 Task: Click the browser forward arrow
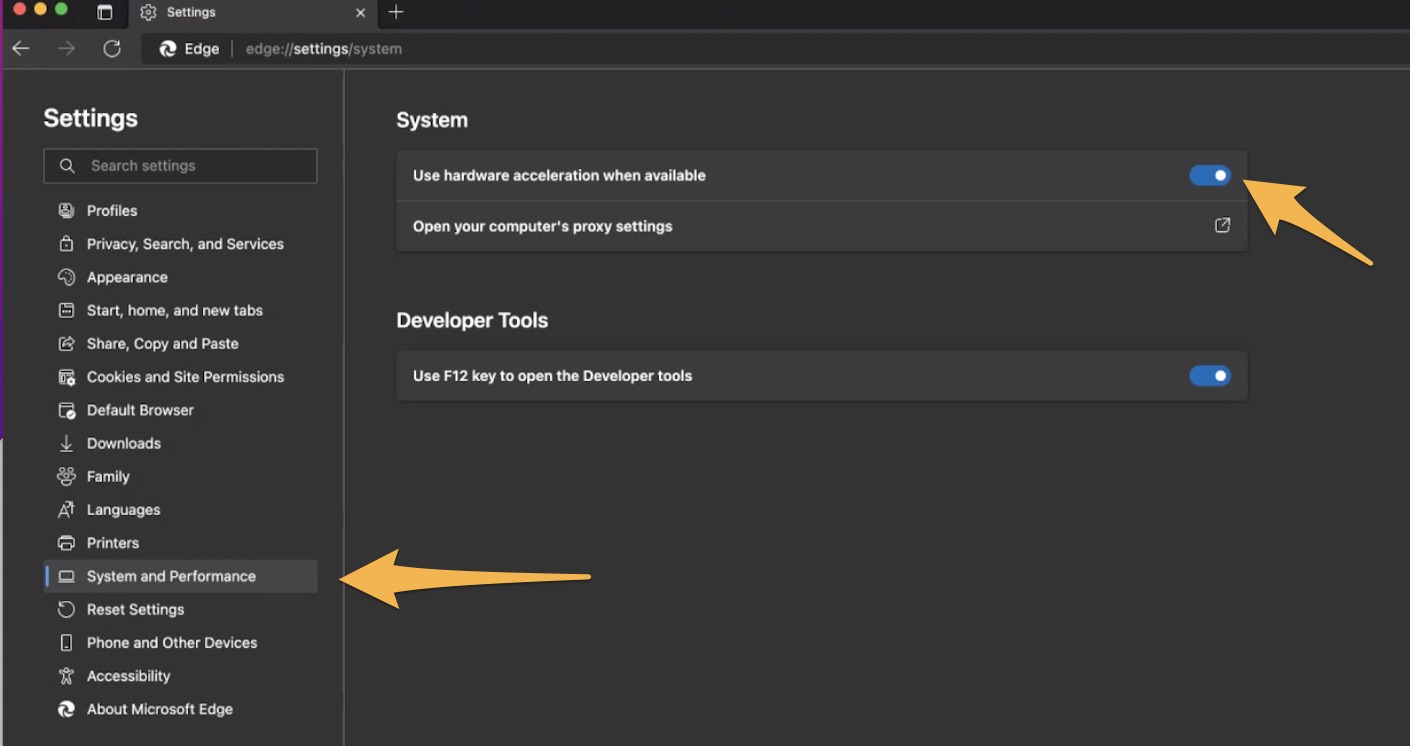tap(66, 48)
